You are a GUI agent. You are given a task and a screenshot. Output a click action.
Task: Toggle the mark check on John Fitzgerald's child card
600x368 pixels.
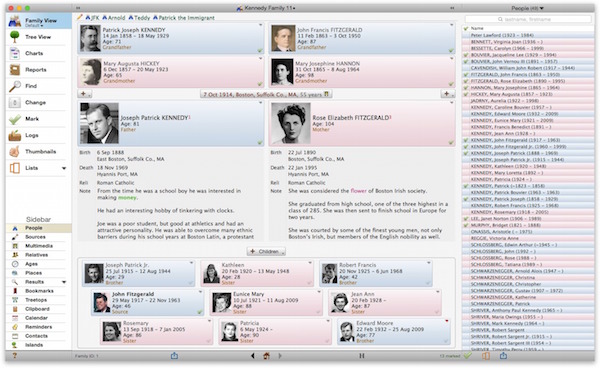coord(200,312)
